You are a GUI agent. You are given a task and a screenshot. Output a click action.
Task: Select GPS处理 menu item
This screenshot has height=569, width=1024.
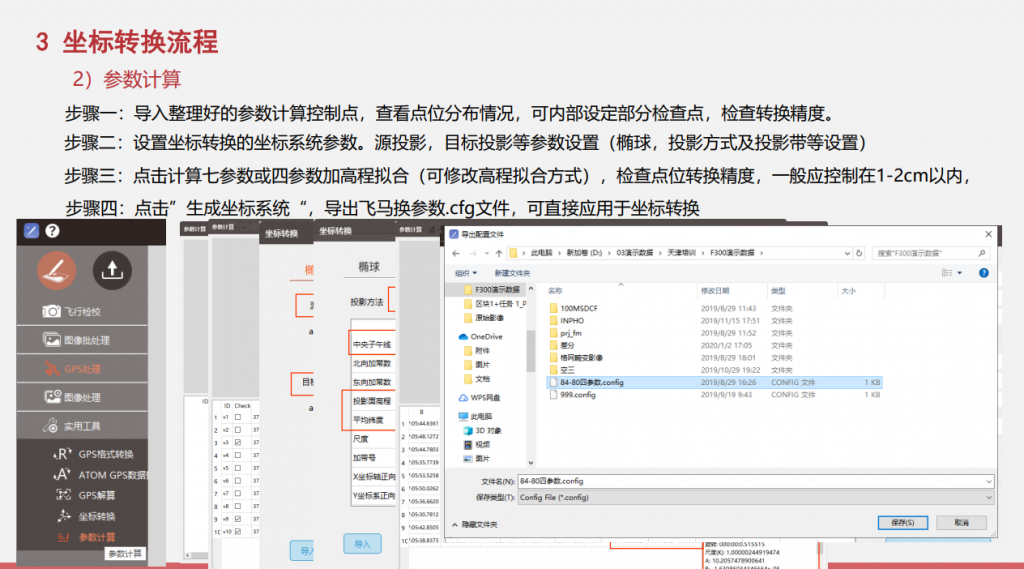pyautogui.click(x=82, y=369)
